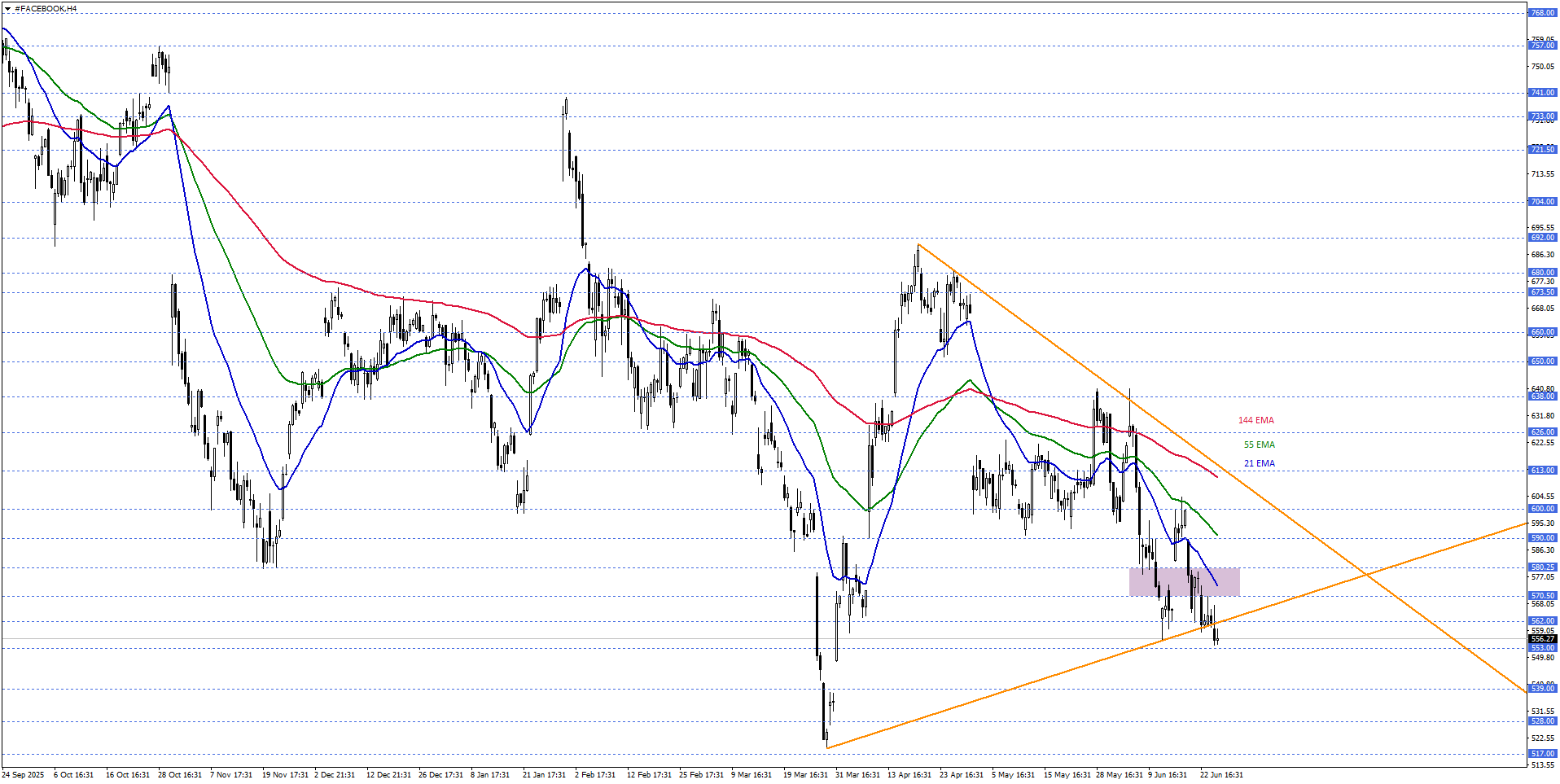1560x784 pixels.
Task: Click the 22 Jun 16:31 time label
Action: click(x=1221, y=775)
